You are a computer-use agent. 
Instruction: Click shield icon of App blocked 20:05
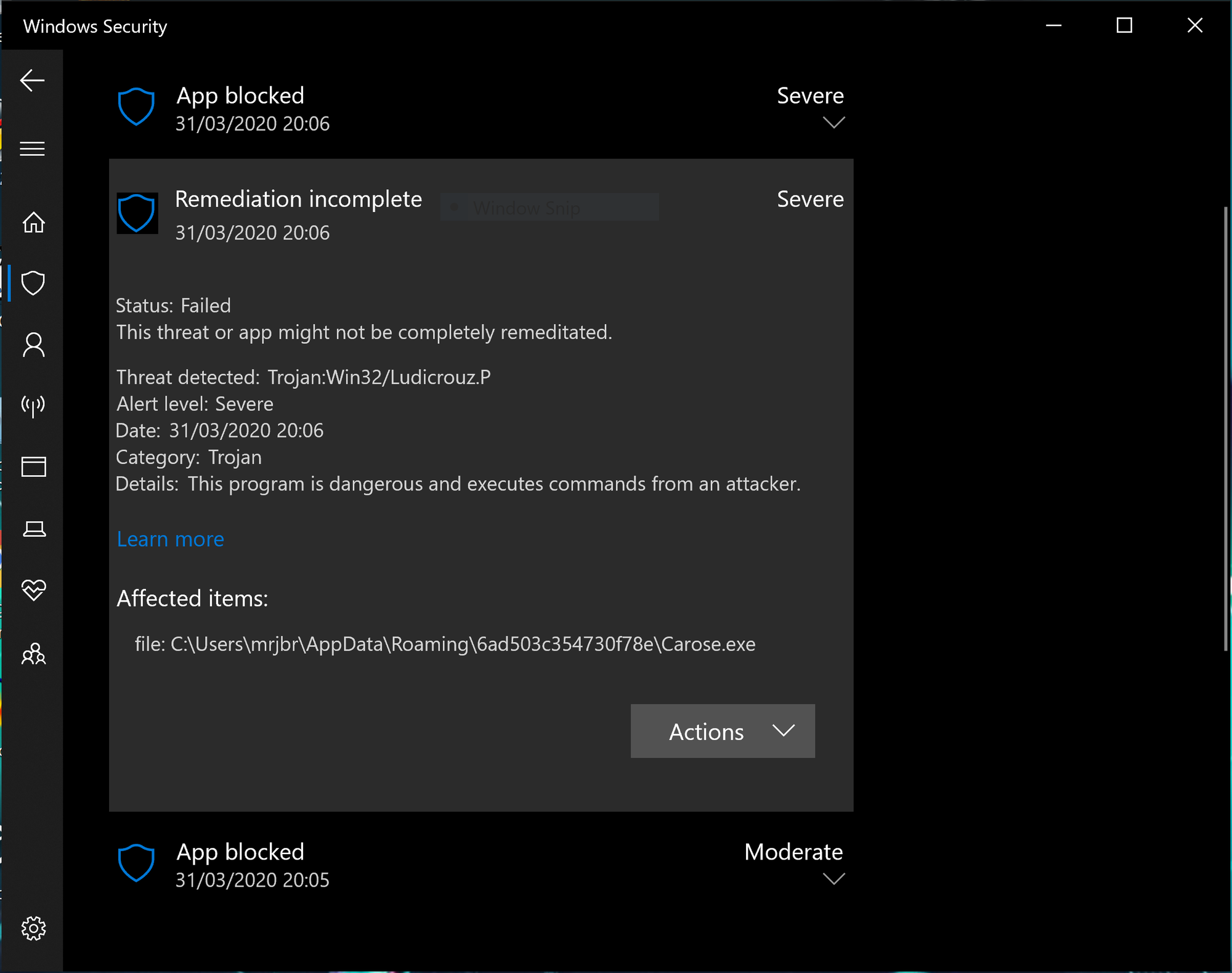click(x=136, y=863)
